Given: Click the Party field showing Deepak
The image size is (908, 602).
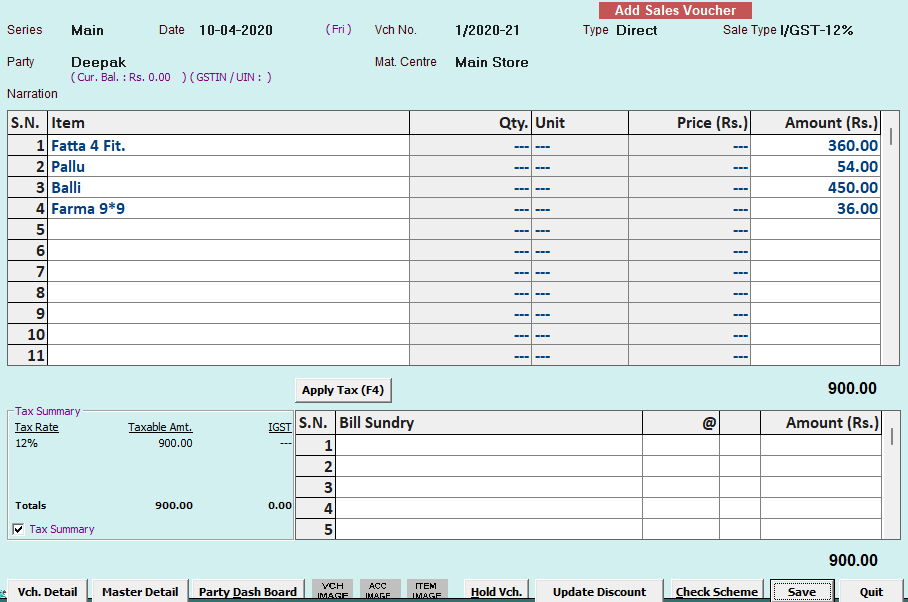Looking at the screenshot, I should pyautogui.click(x=98, y=62).
